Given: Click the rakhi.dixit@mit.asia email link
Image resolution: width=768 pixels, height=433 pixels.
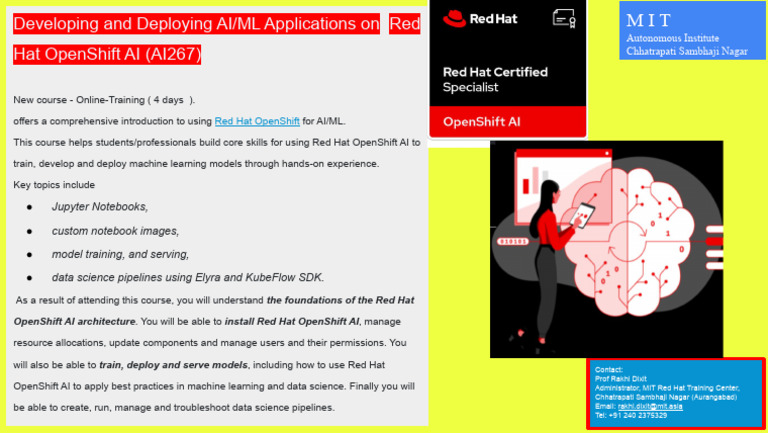Looking at the screenshot, I should (x=650, y=406).
